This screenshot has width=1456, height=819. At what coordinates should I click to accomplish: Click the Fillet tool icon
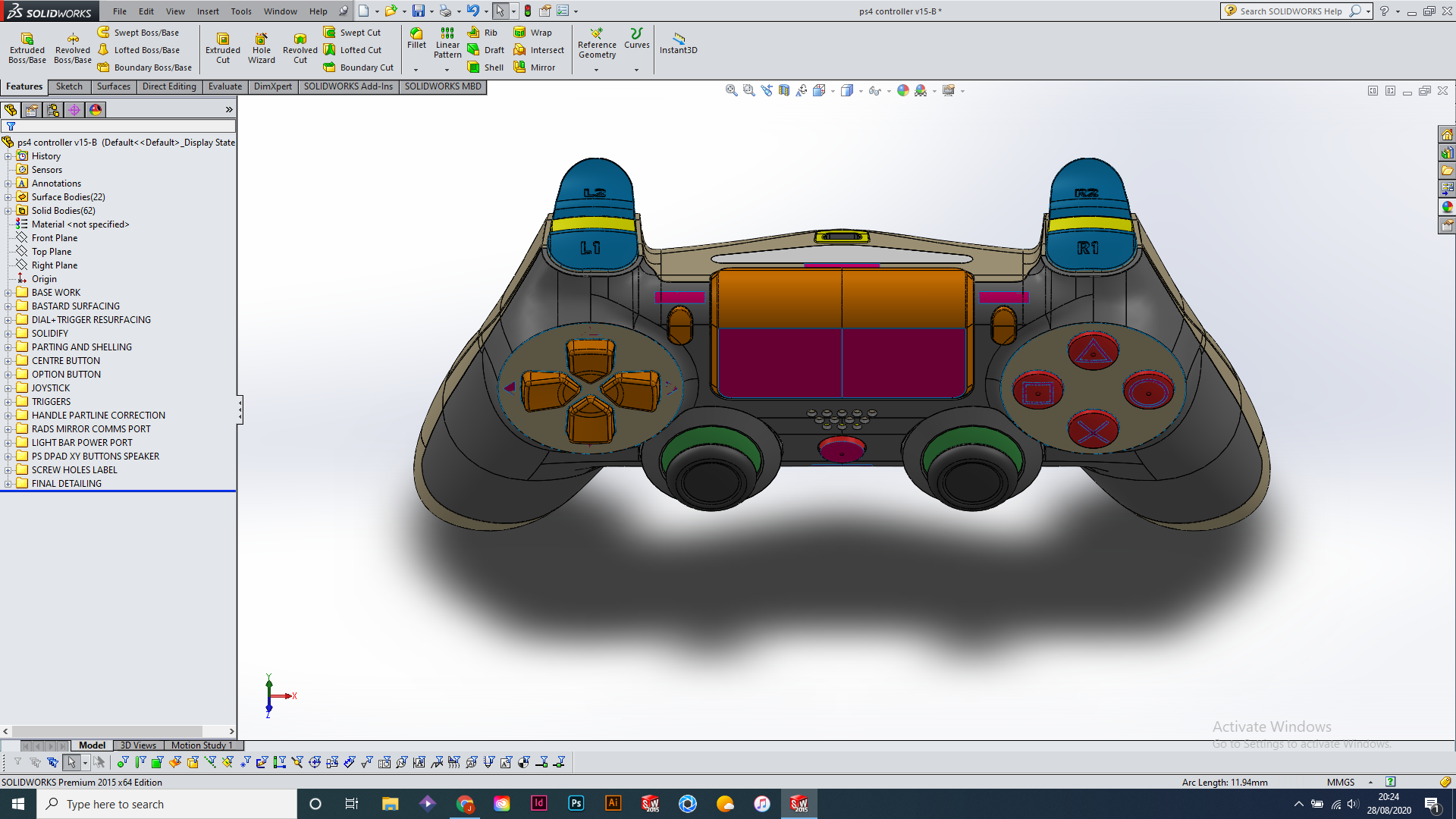tap(416, 33)
